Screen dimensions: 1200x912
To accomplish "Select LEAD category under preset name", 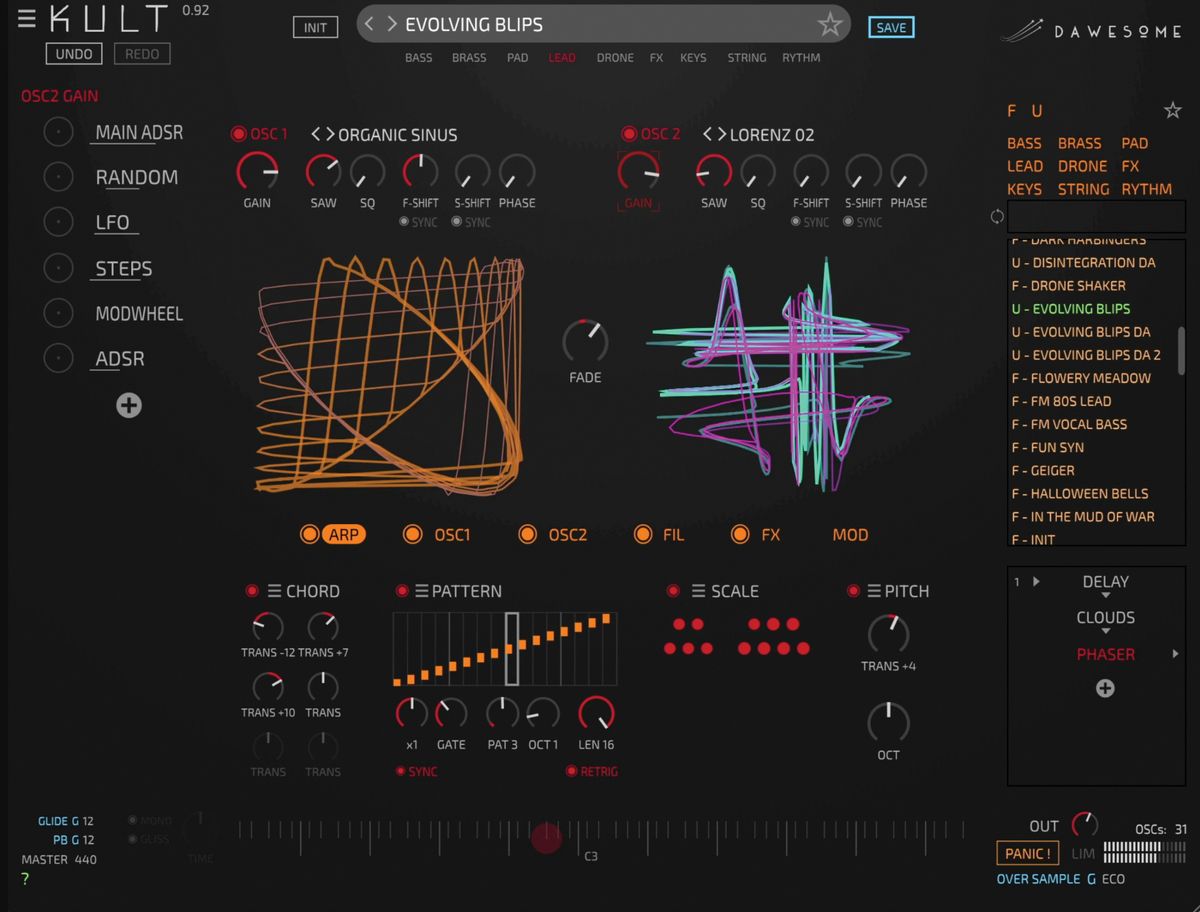I will (x=562, y=58).
